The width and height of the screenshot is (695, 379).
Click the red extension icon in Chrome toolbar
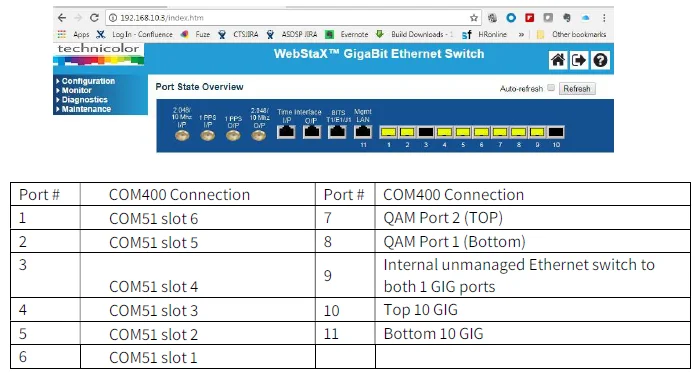tap(530, 18)
